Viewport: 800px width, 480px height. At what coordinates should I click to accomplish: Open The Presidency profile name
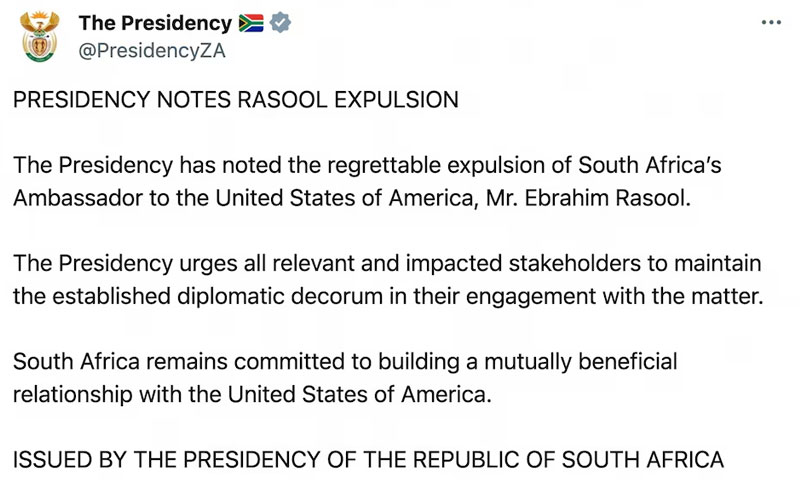pos(155,23)
